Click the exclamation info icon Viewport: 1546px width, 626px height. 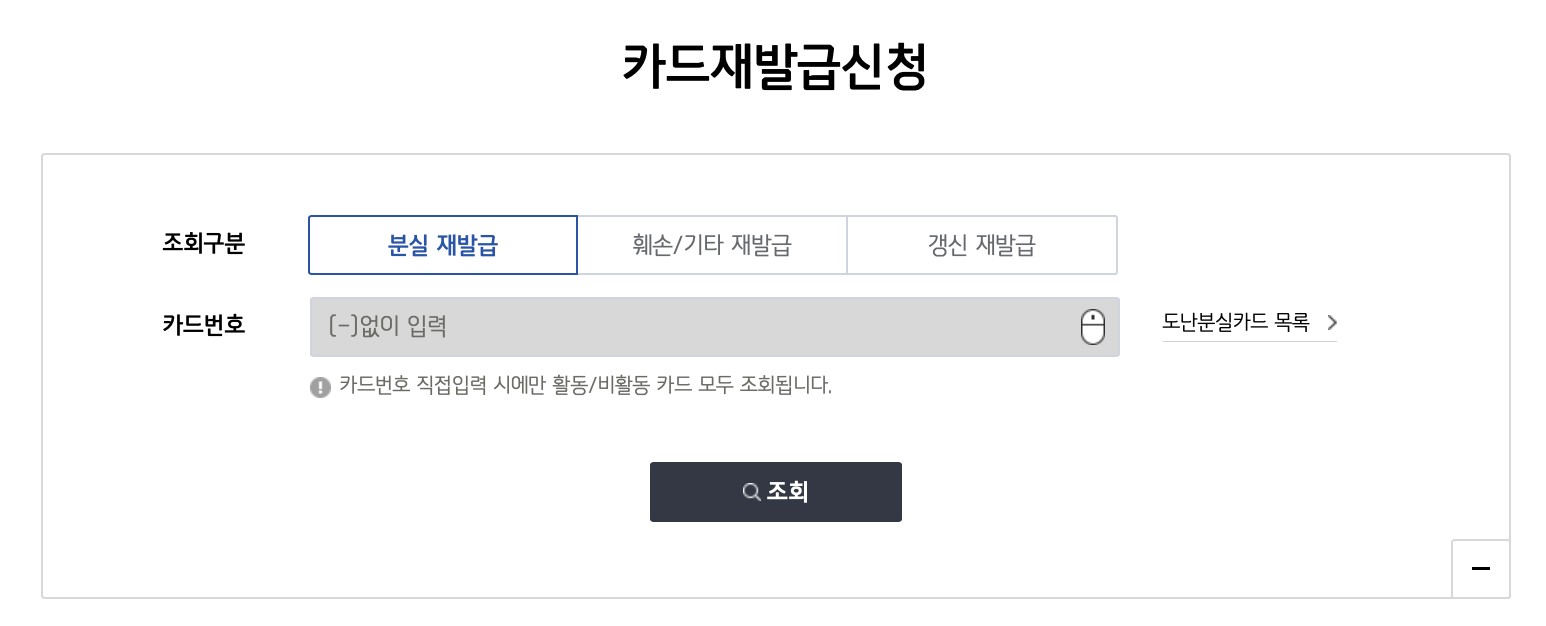point(320,387)
